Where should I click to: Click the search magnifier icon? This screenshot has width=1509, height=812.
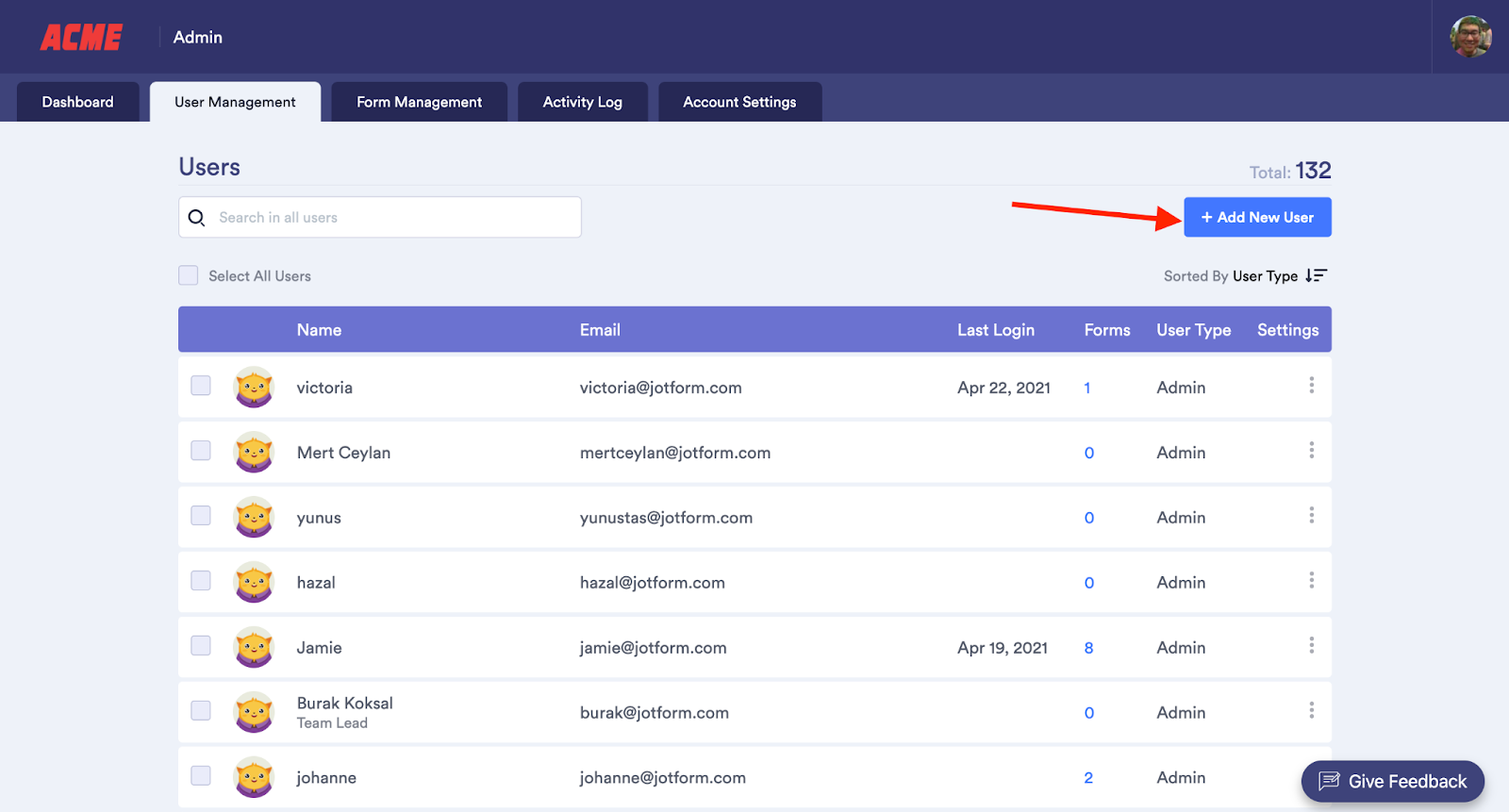pyautogui.click(x=196, y=218)
